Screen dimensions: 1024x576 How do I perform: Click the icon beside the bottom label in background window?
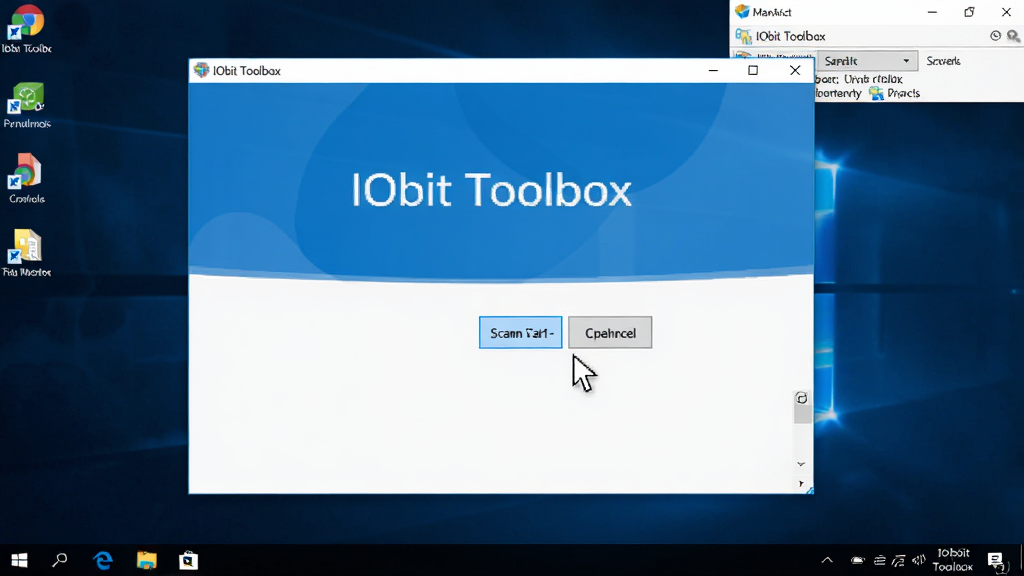tap(876, 93)
